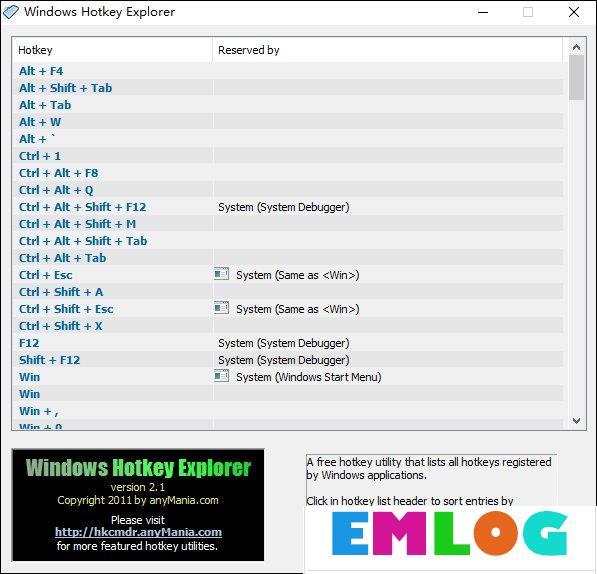Image resolution: width=597 pixels, height=574 pixels.
Task: Select the Win + , hotkey row
Action: 288,411
